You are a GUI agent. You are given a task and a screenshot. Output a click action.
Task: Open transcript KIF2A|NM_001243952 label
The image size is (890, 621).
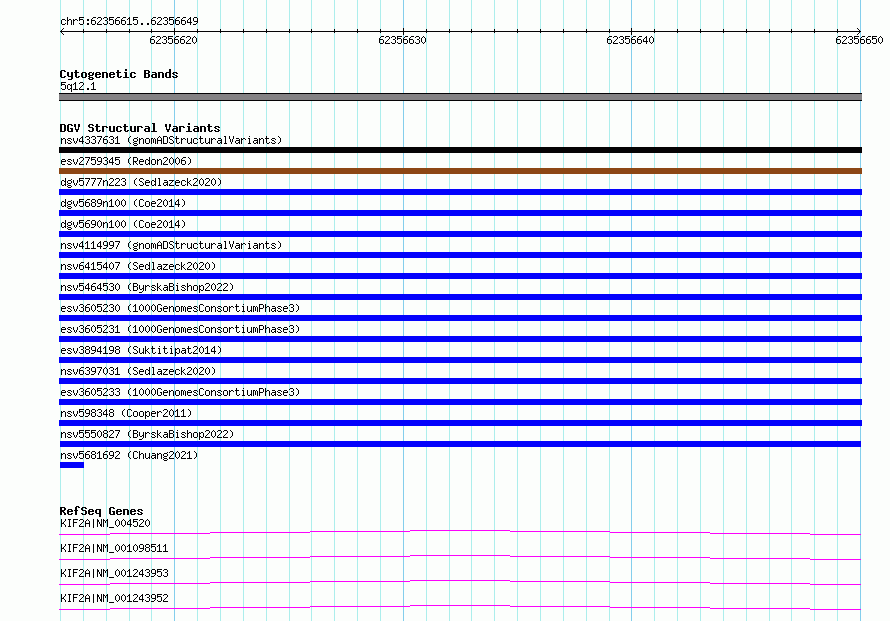(114, 598)
